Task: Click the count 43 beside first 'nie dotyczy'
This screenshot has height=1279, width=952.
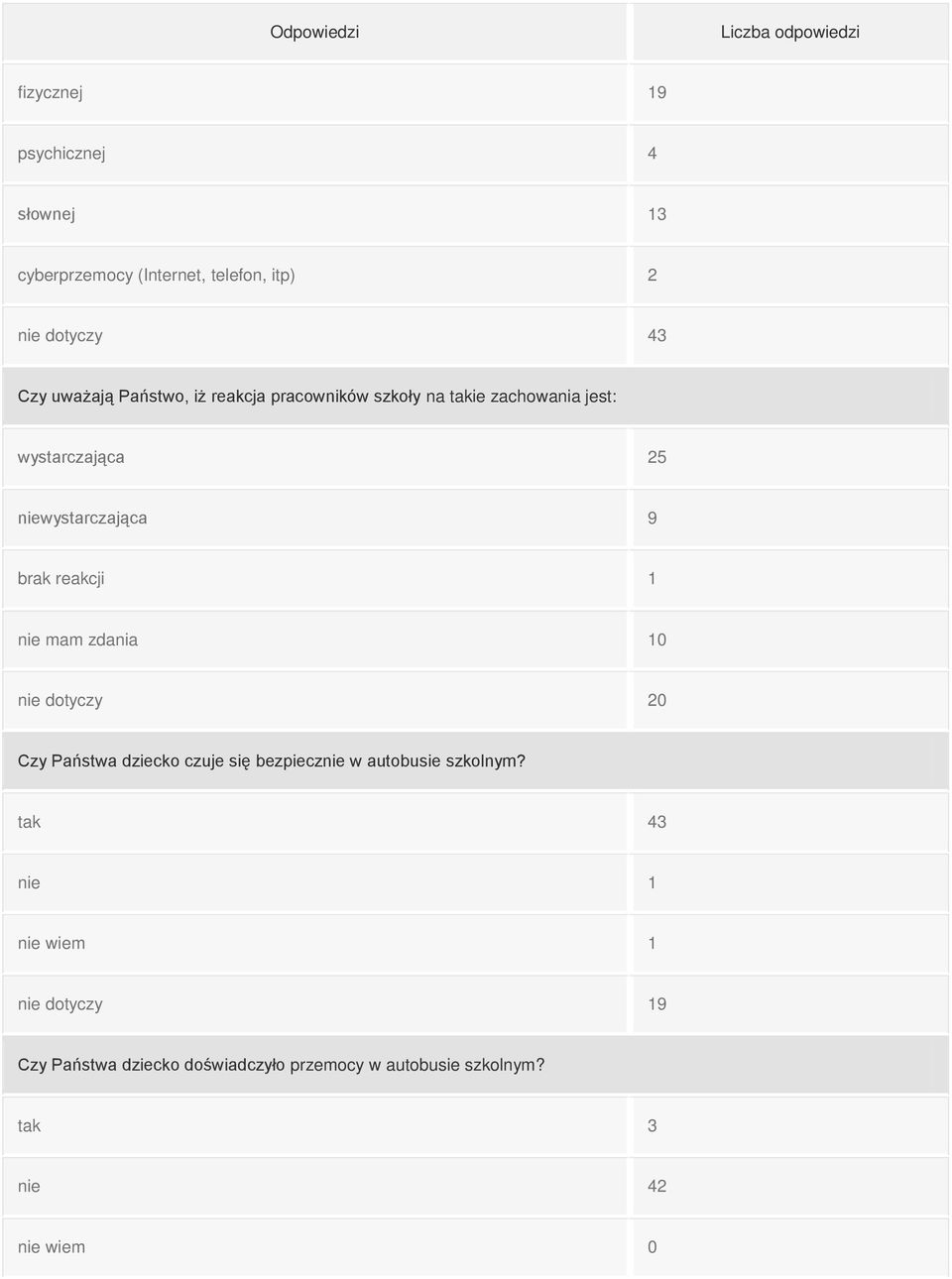Action: pyautogui.click(x=656, y=336)
